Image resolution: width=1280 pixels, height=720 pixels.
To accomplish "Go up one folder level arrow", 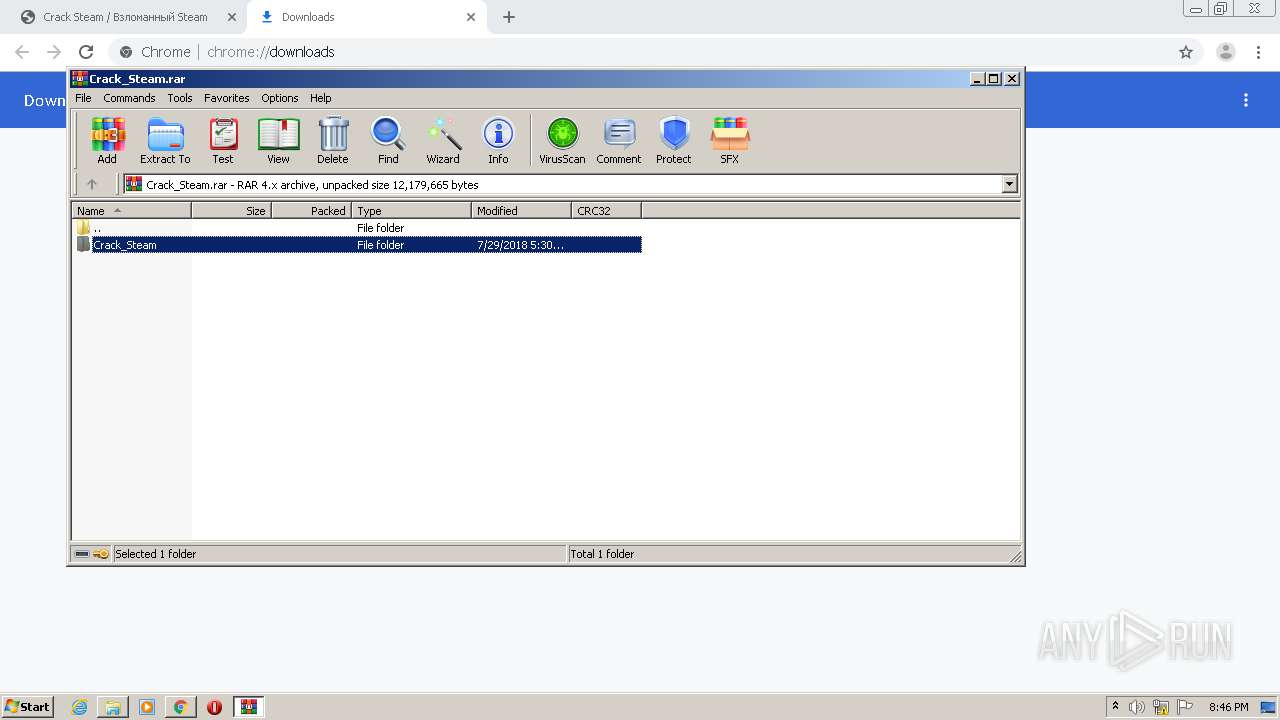I will (92, 184).
